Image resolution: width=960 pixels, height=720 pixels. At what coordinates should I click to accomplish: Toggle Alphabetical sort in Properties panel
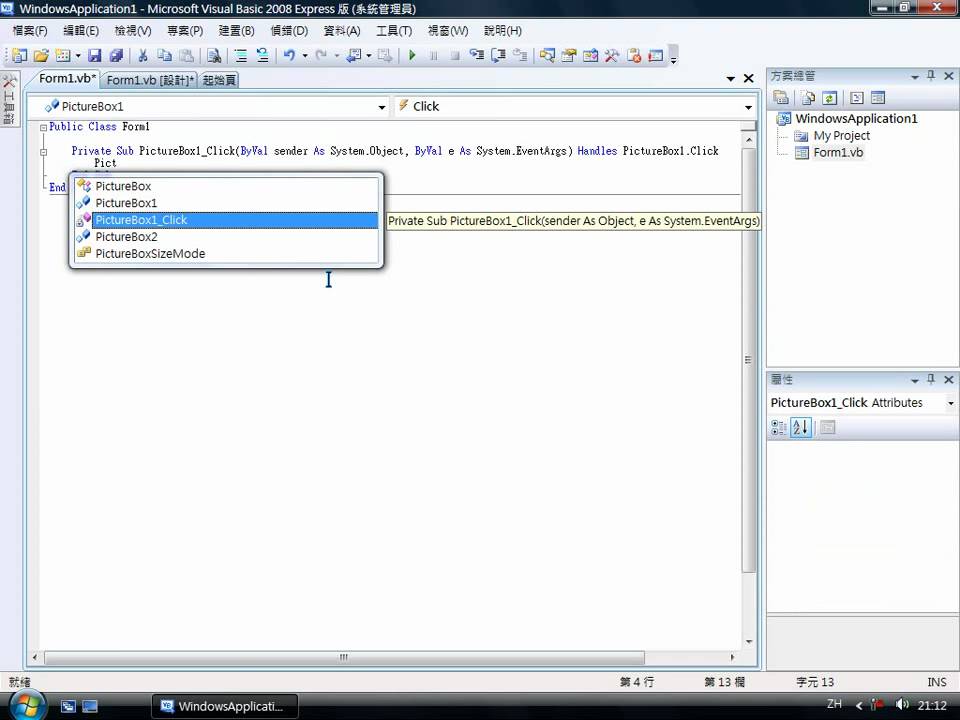click(801, 427)
